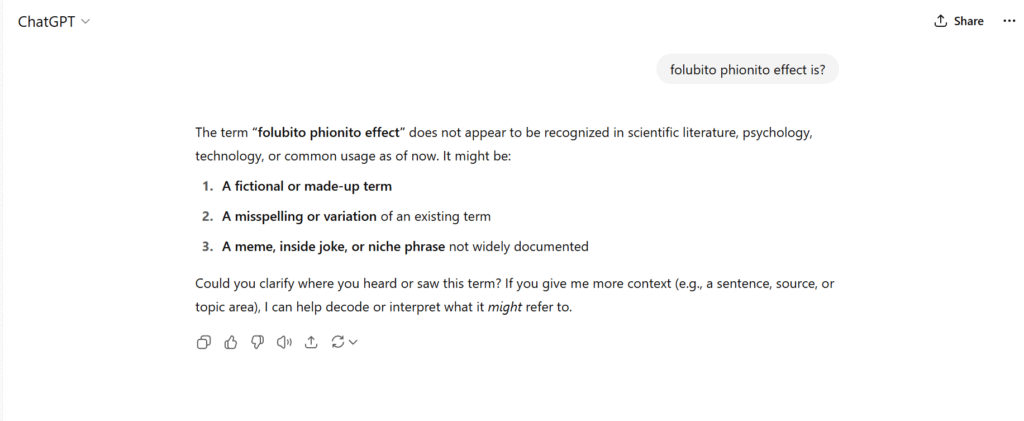This screenshot has height=421, width=1024.
Task: Click the upload arrow icon beside Share
Action: (940, 21)
